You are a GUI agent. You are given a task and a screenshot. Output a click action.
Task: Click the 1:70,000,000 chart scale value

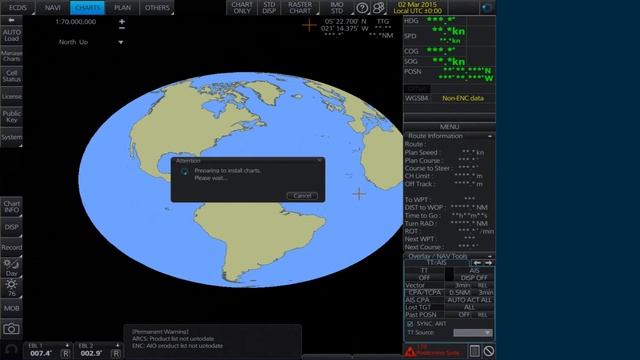tap(76, 22)
